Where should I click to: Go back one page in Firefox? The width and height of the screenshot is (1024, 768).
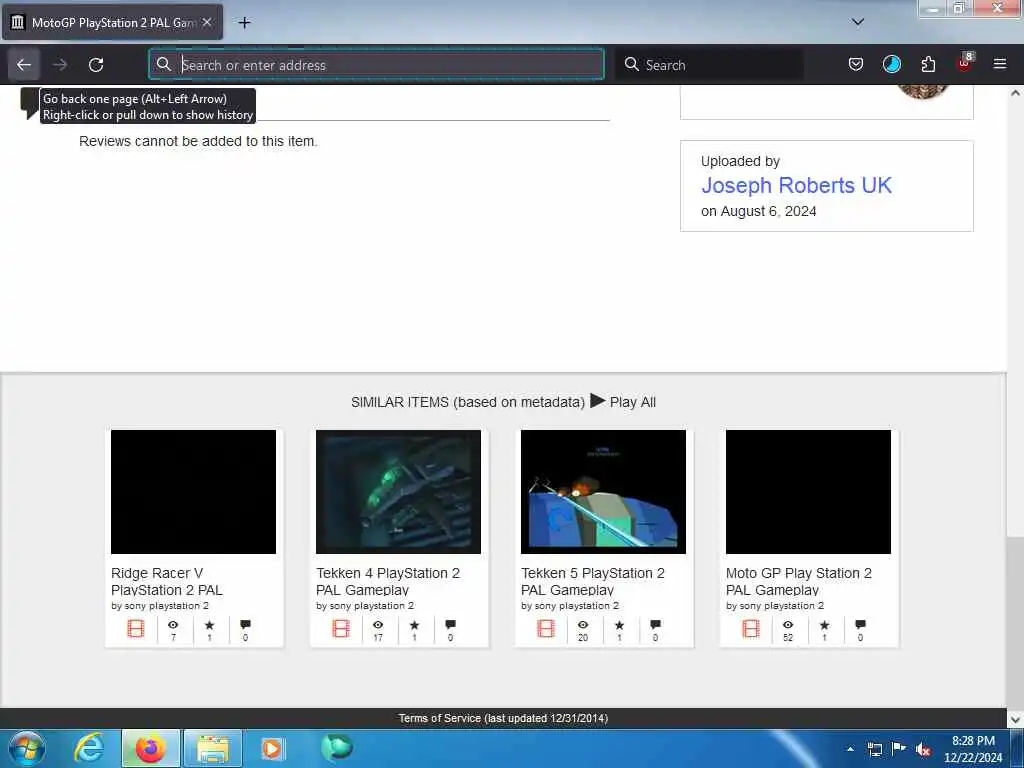coord(24,65)
